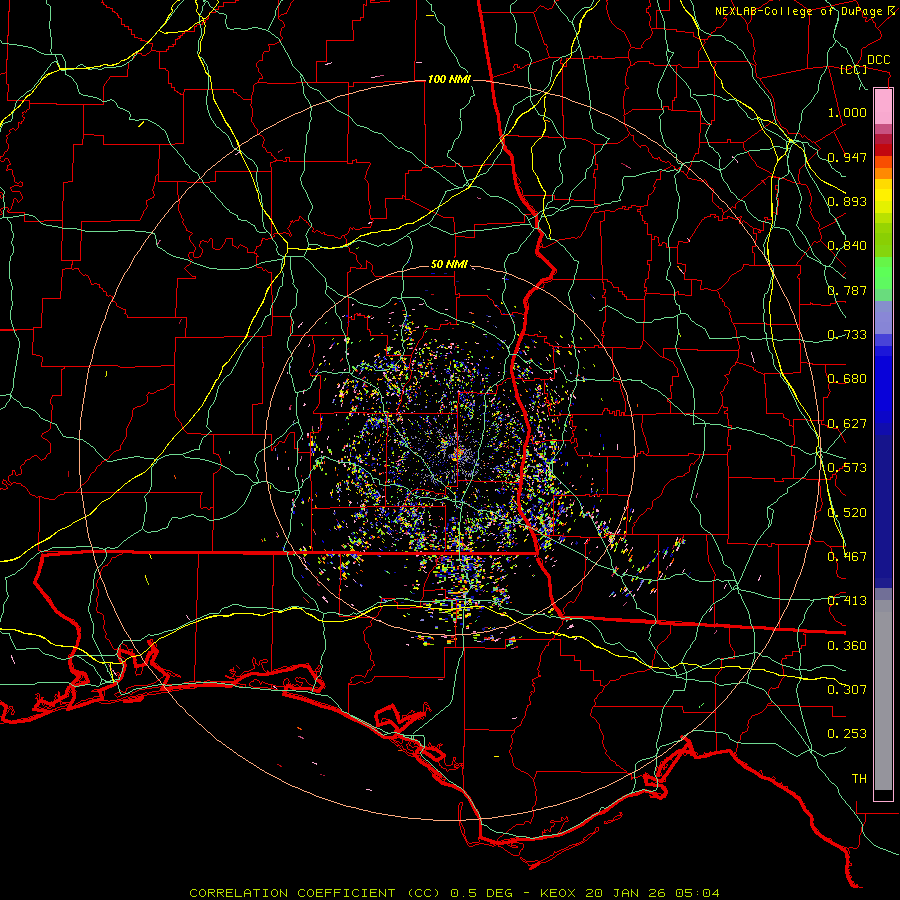Image resolution: width=900 pixels, height=900 pixels.
Task: Click the 0.467 scale value
Action: (x=847, y=557)
